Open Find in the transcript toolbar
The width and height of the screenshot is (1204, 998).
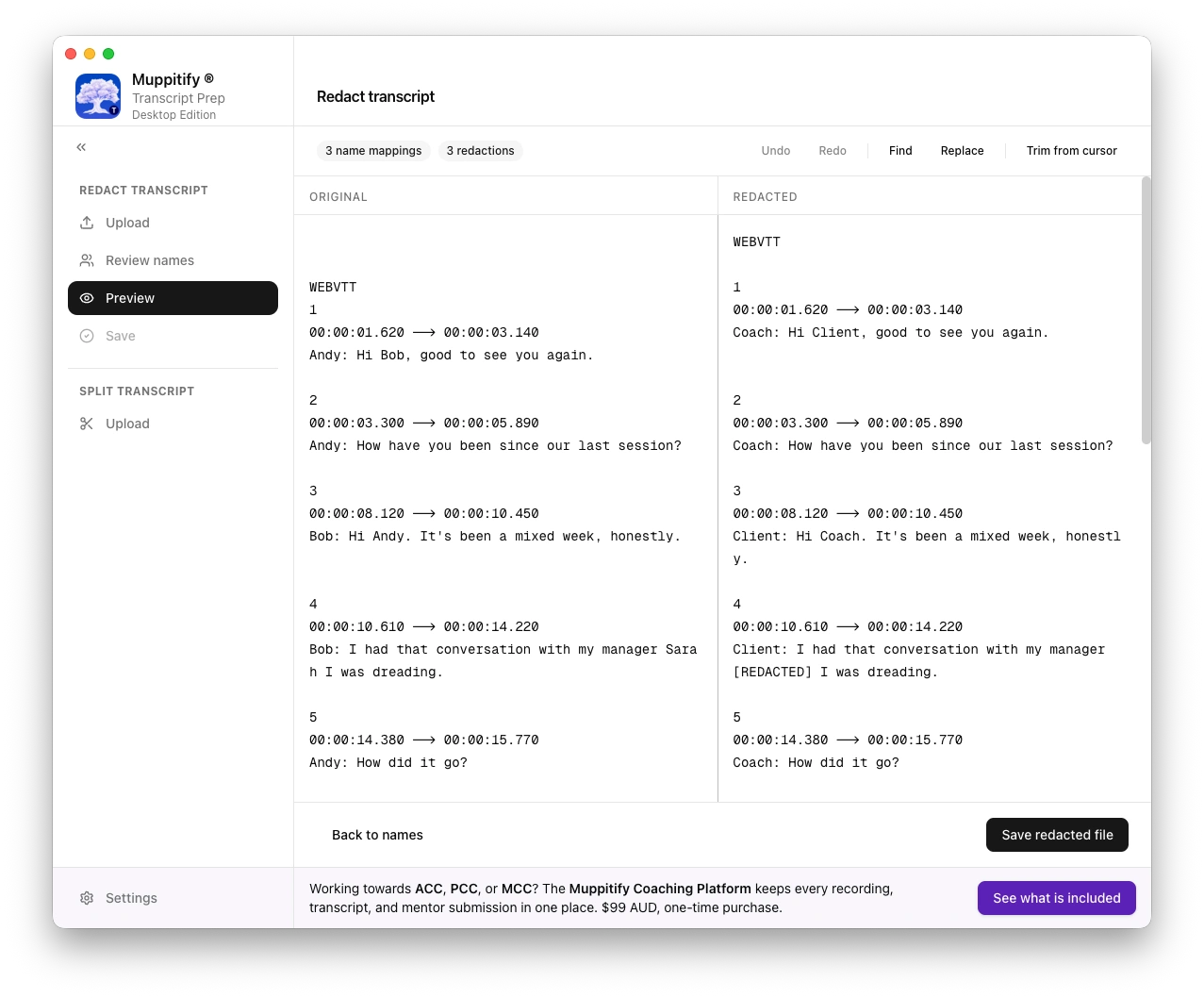click(899, 151)
